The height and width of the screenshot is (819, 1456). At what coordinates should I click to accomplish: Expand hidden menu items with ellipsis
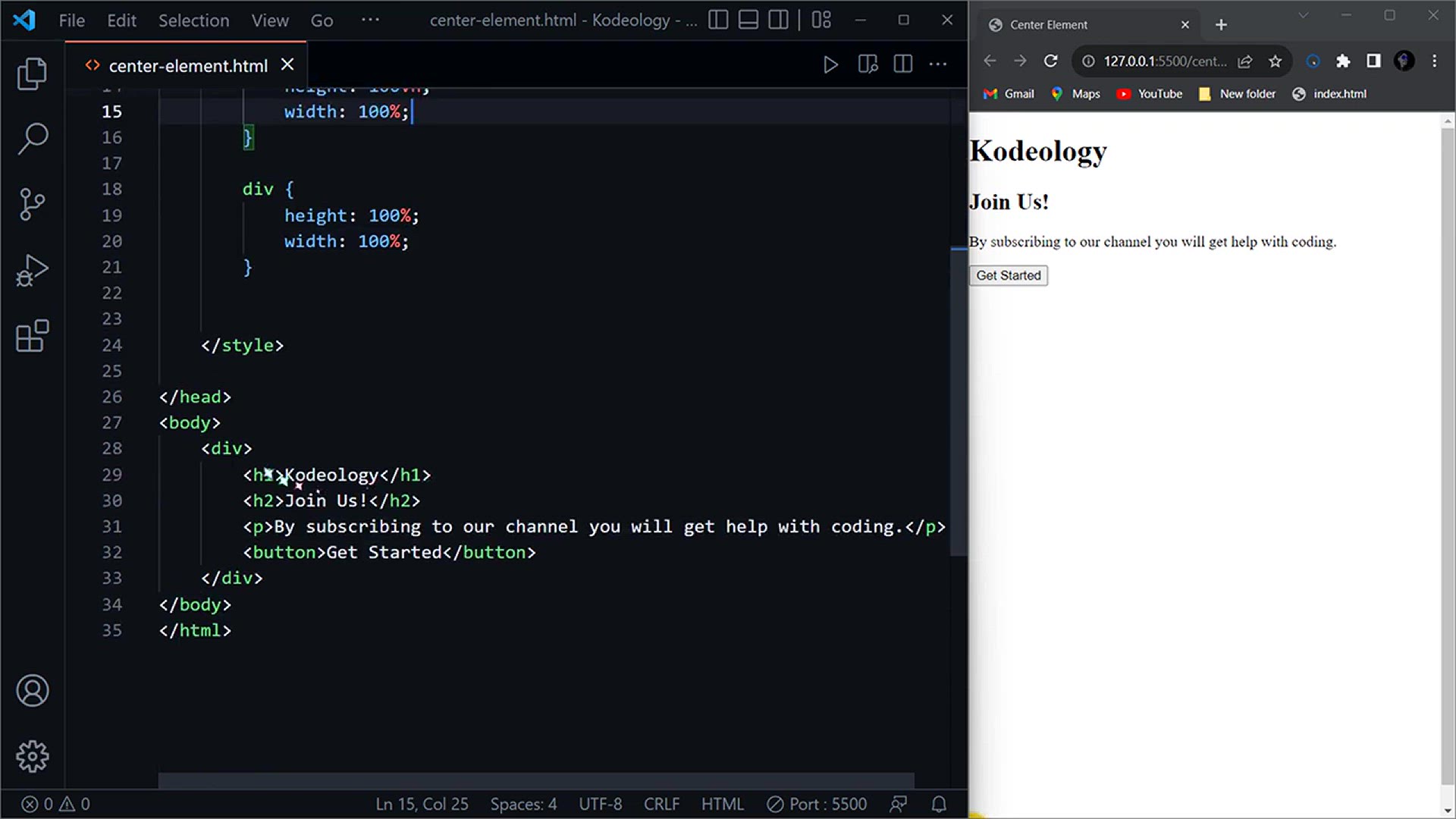370,20
